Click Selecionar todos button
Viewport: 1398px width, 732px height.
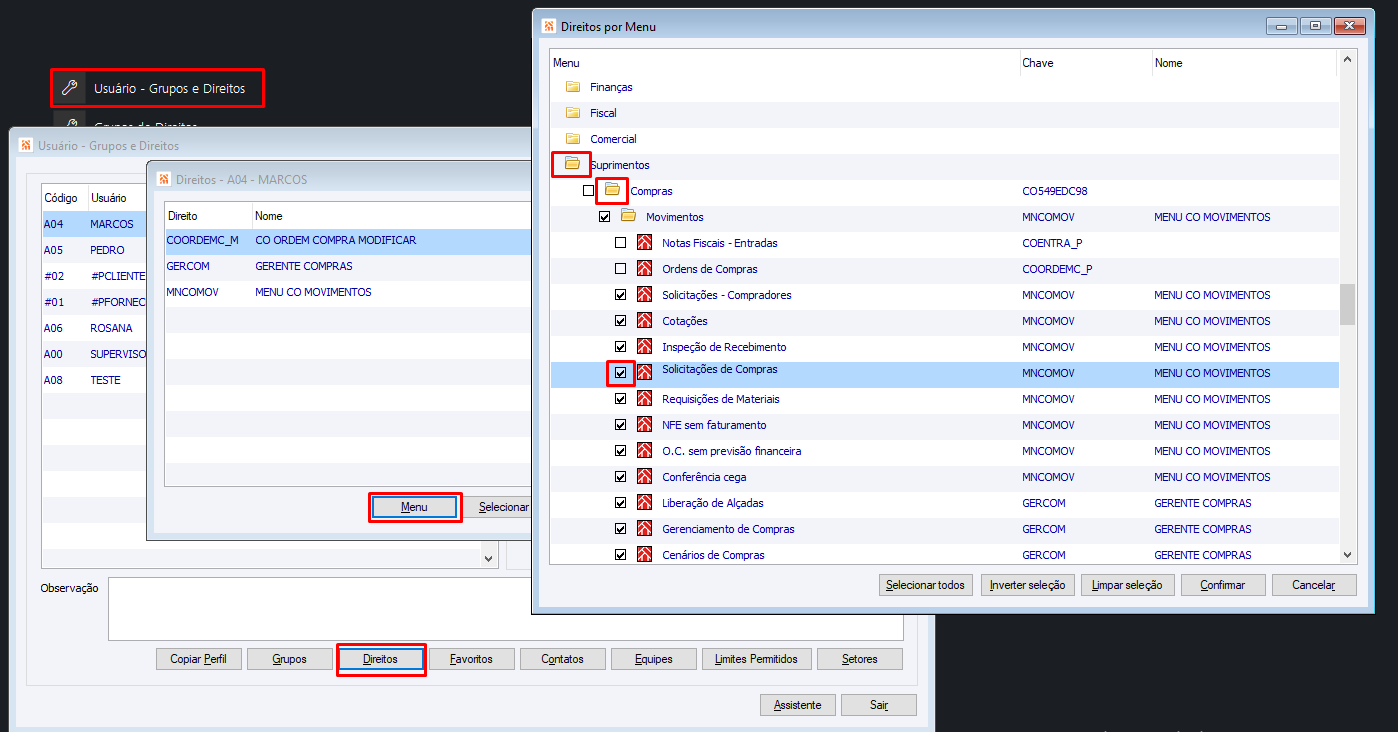925,585
